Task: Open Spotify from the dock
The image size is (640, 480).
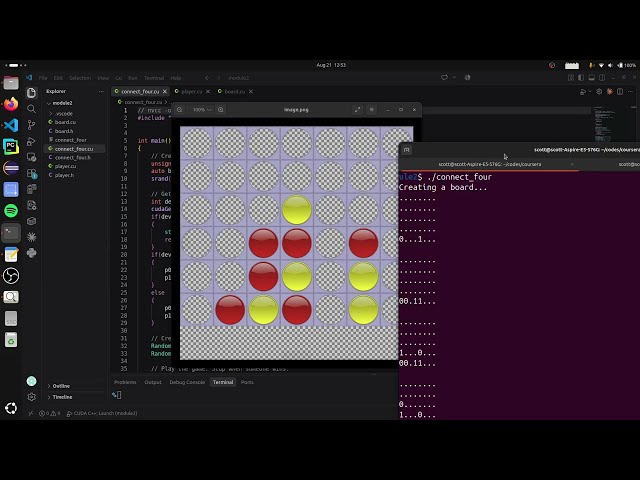Action: (x=11, y=211)
